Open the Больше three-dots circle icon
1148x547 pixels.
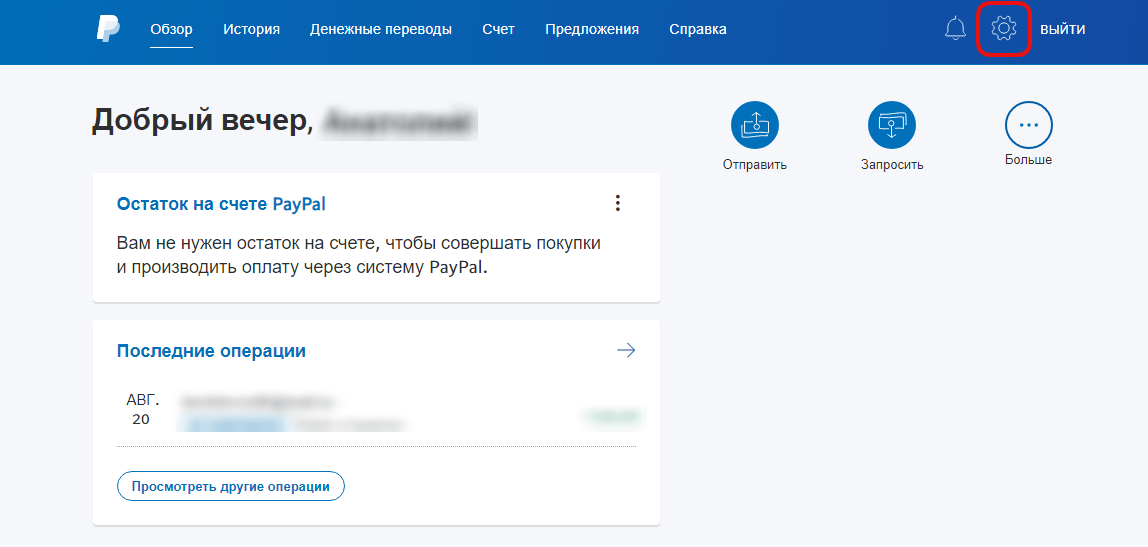pyautogui.click(x=1029, y=125)
